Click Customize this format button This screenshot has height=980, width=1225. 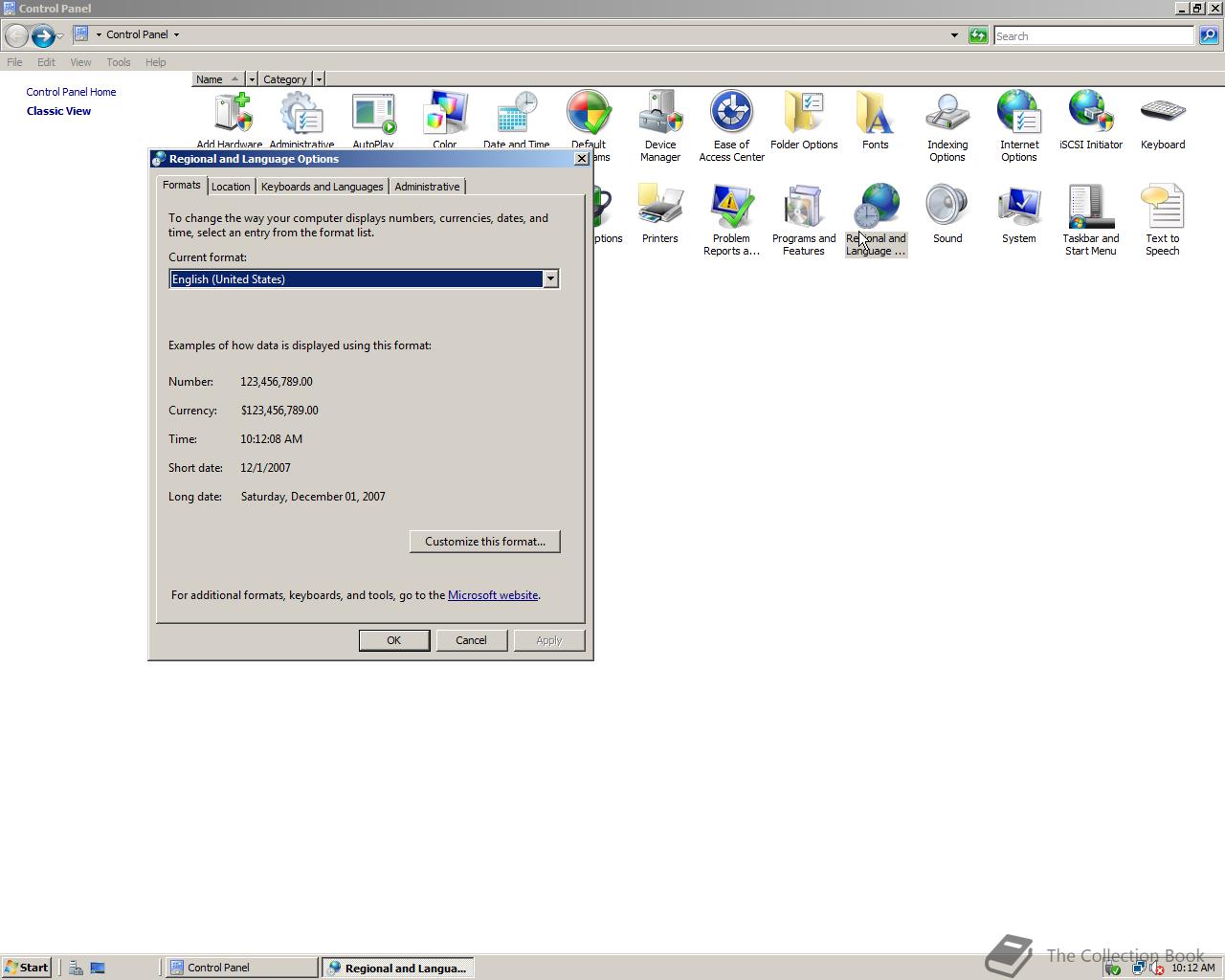point(485,542)
